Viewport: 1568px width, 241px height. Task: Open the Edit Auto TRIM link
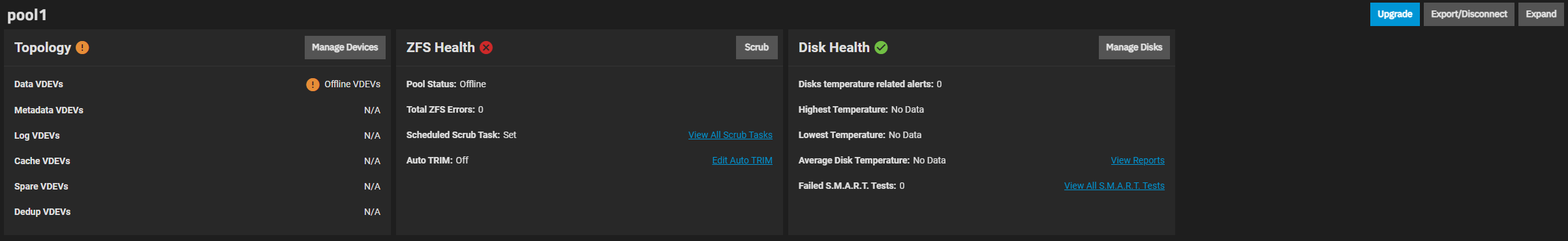742,160
